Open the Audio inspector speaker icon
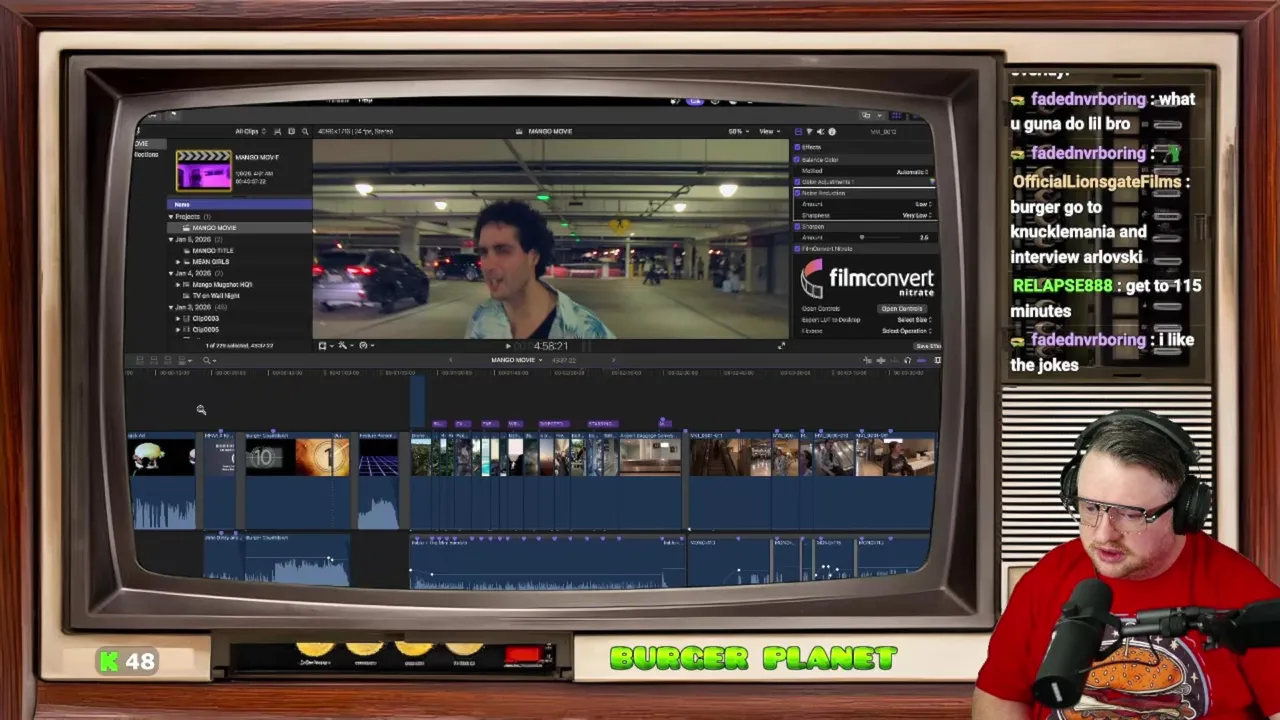This screenshot has width=1280, height=720. point(820,131)
